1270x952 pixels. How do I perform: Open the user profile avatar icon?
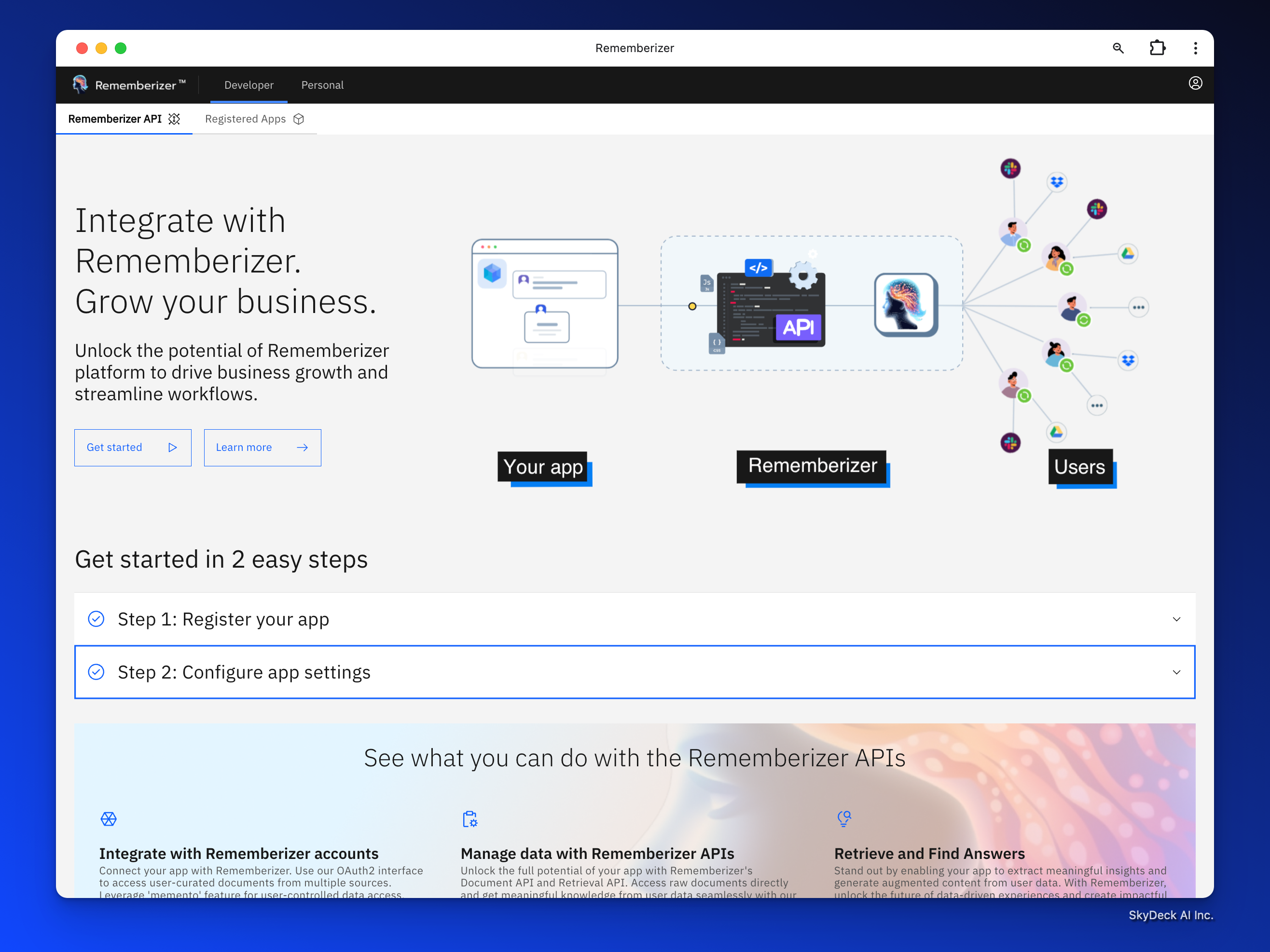tap(1195, 84)
